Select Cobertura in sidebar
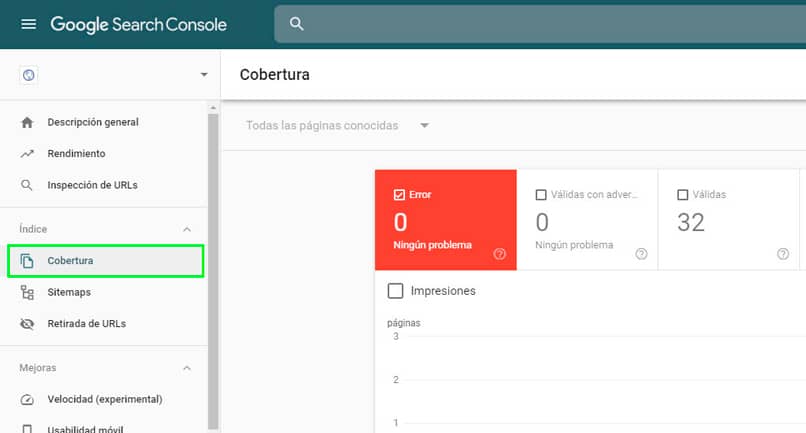 105,261
